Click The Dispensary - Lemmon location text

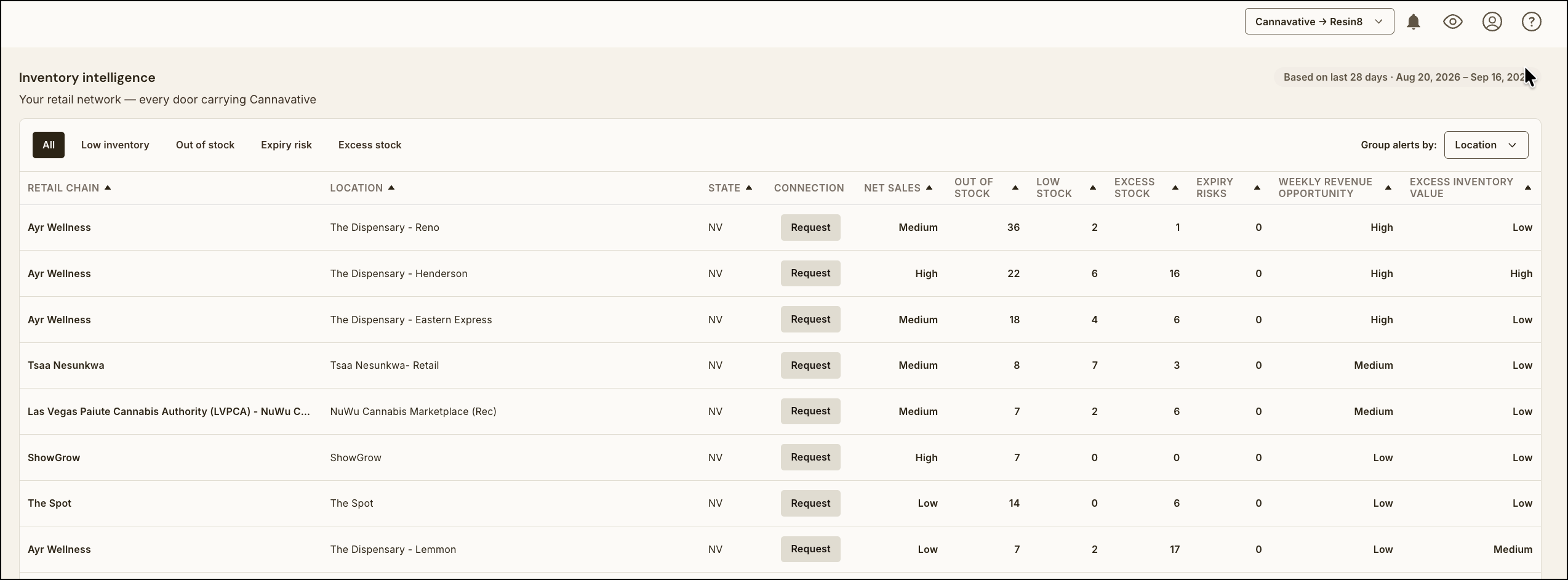(393, 549)
